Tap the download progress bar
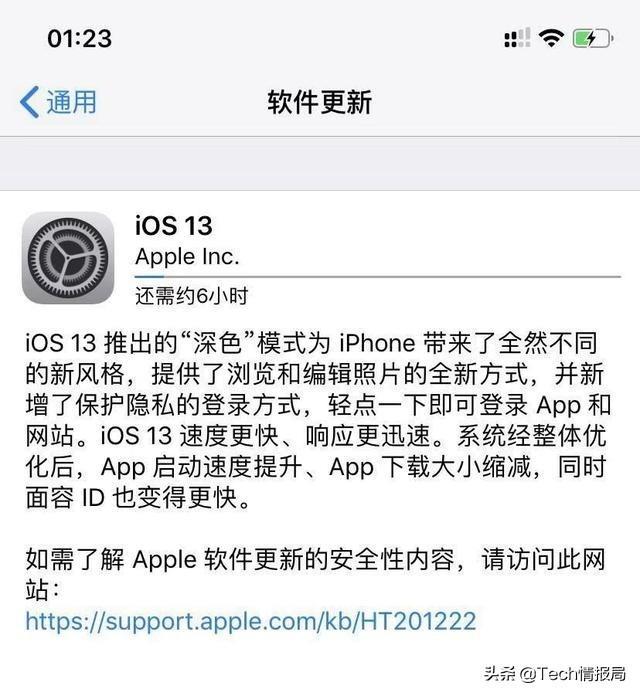The height and width of the screenshot is (696, 640). (x=378, y=277)
